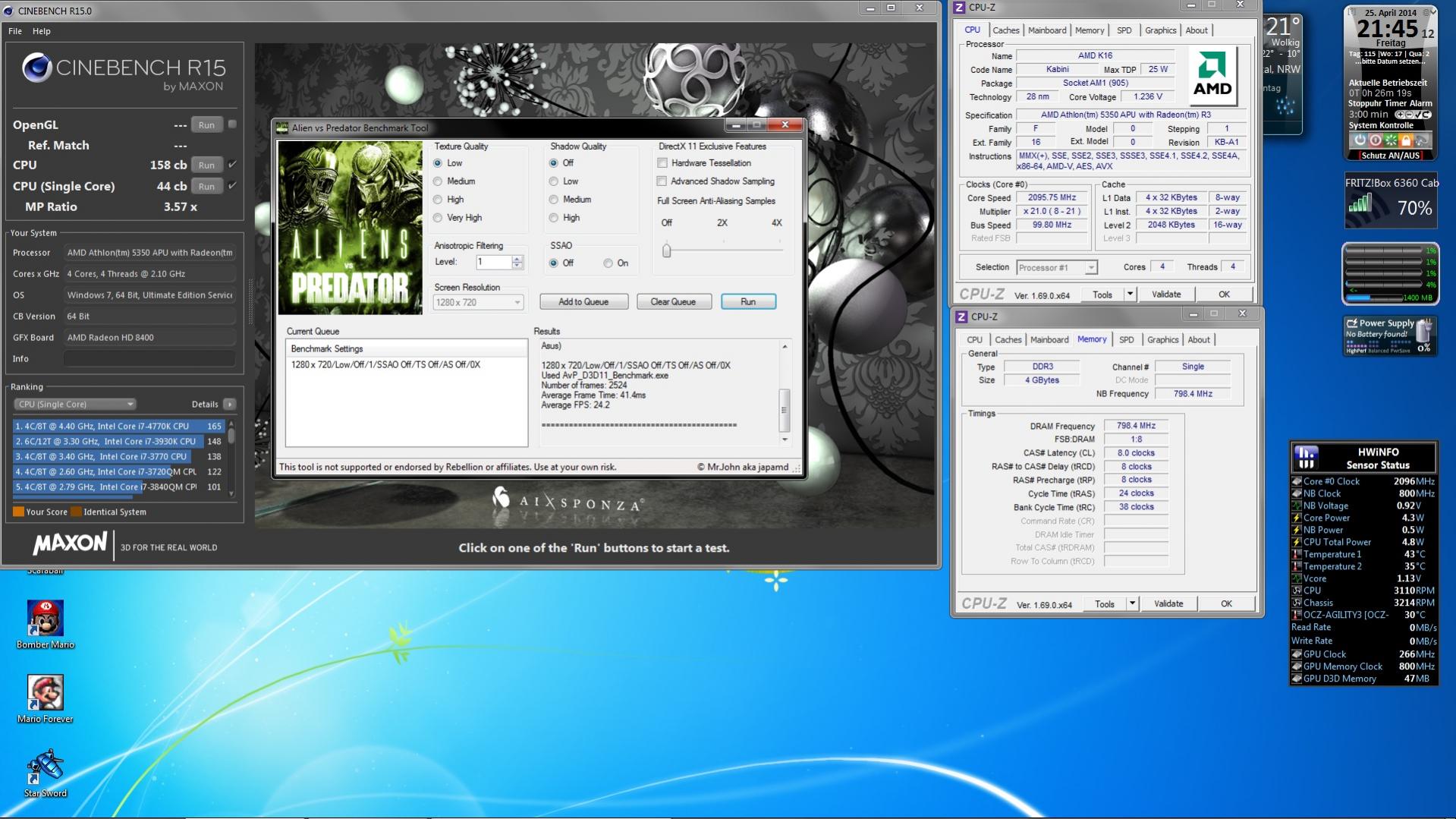Open Tools dropdown arrow in upper CPU-Z
This screenshot has width=1456, height=819.
(x=1130, y=295)
